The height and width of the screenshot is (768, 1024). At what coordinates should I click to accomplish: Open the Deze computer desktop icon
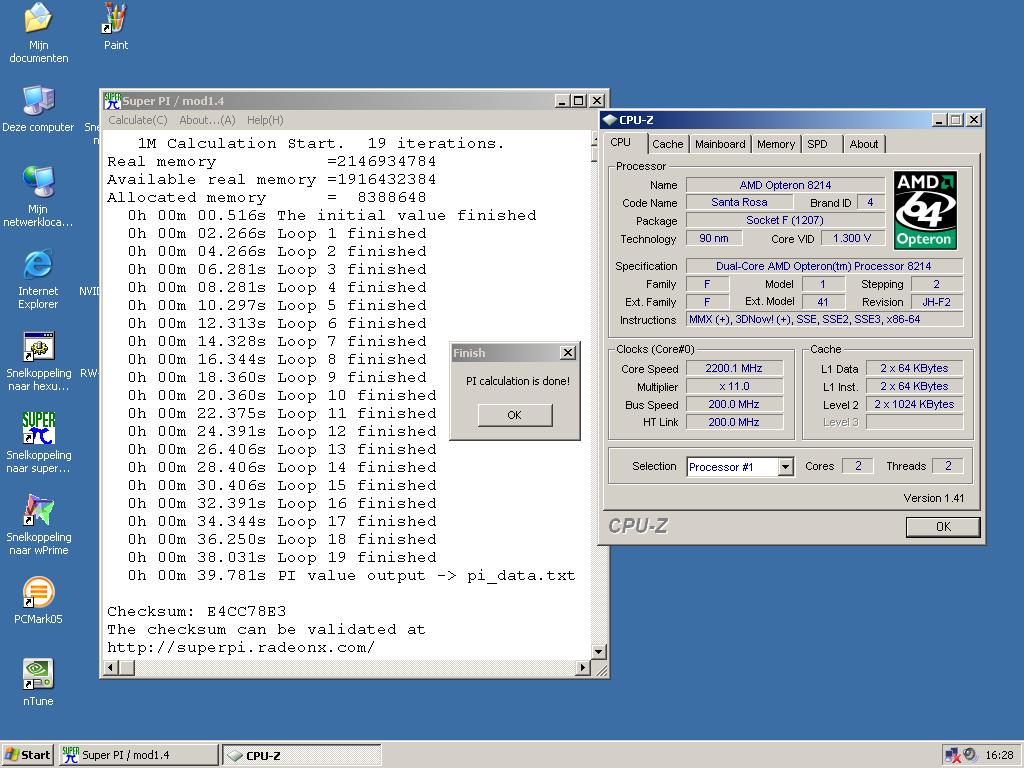click(38, 109)
